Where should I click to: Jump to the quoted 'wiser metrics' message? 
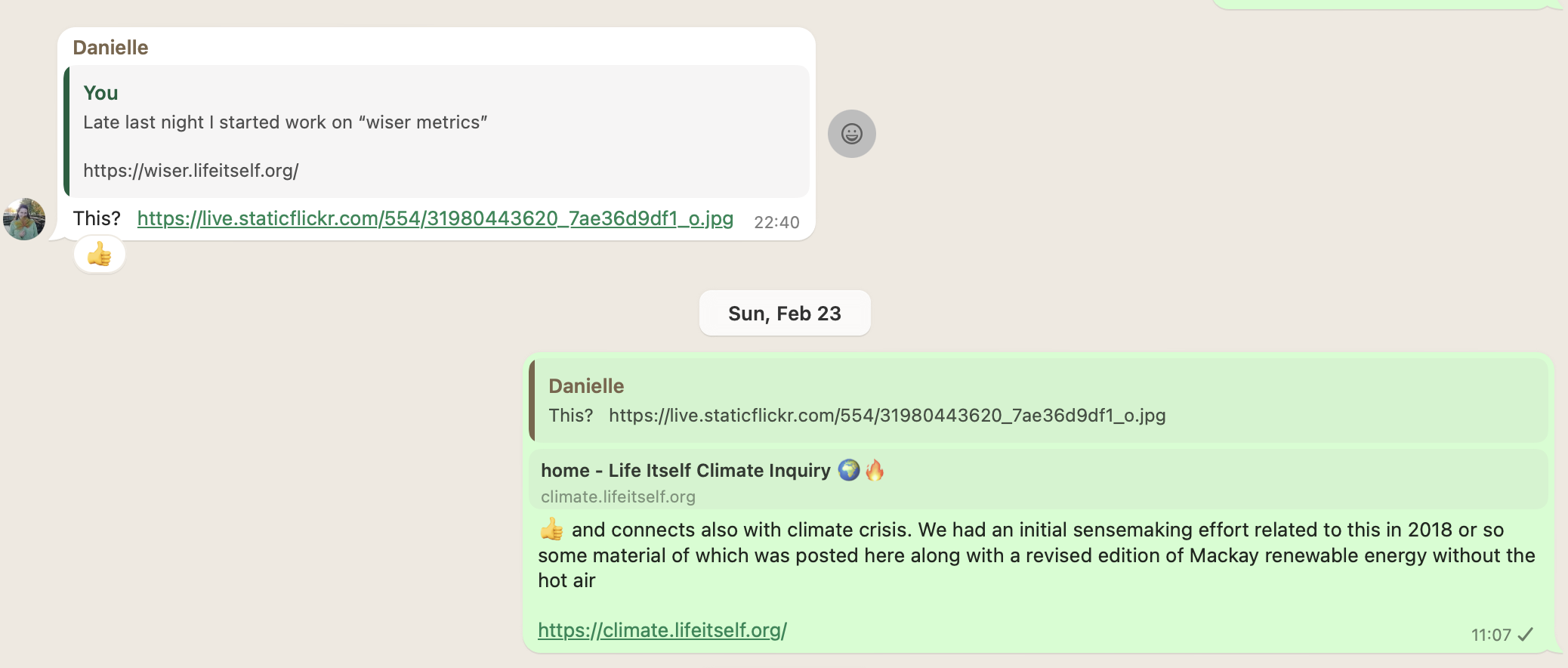coord(437,131)
